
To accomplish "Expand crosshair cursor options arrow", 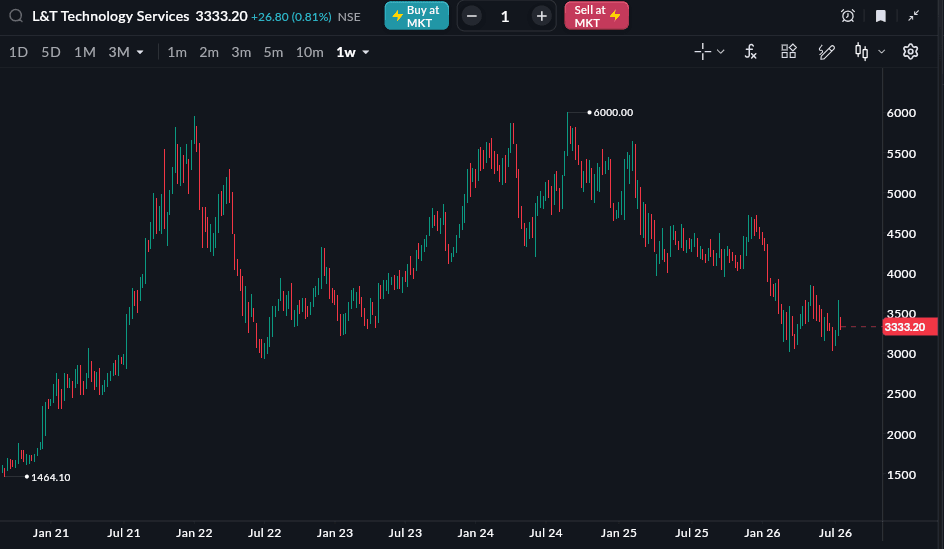I will pyautogui.click(x=721, y=52).
